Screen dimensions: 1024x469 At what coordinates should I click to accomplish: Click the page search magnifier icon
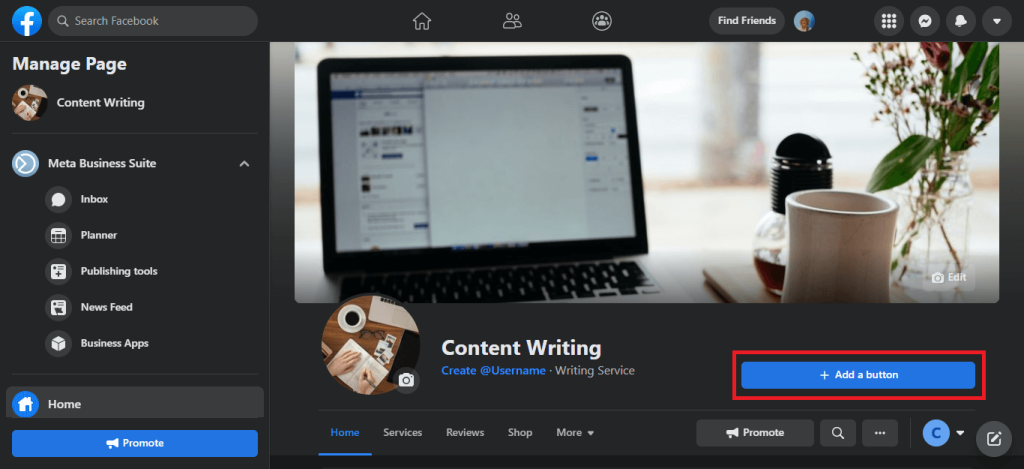click(838, 432)
